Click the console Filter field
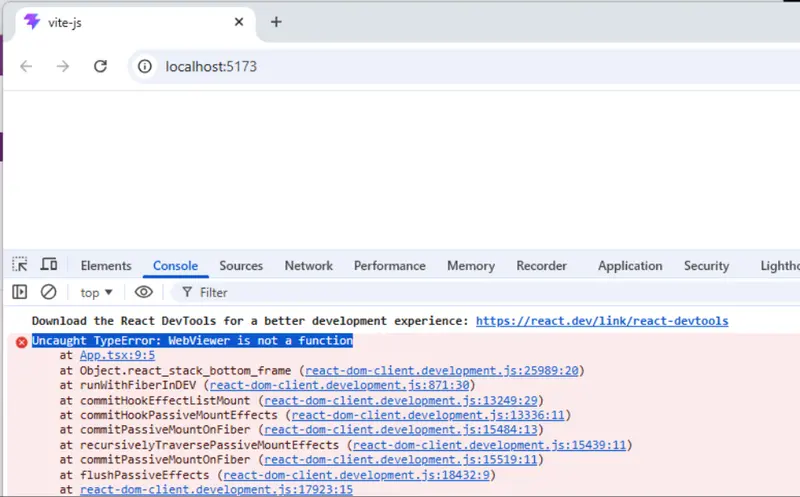Screen dimensions: 800x497 pos(485,292)
